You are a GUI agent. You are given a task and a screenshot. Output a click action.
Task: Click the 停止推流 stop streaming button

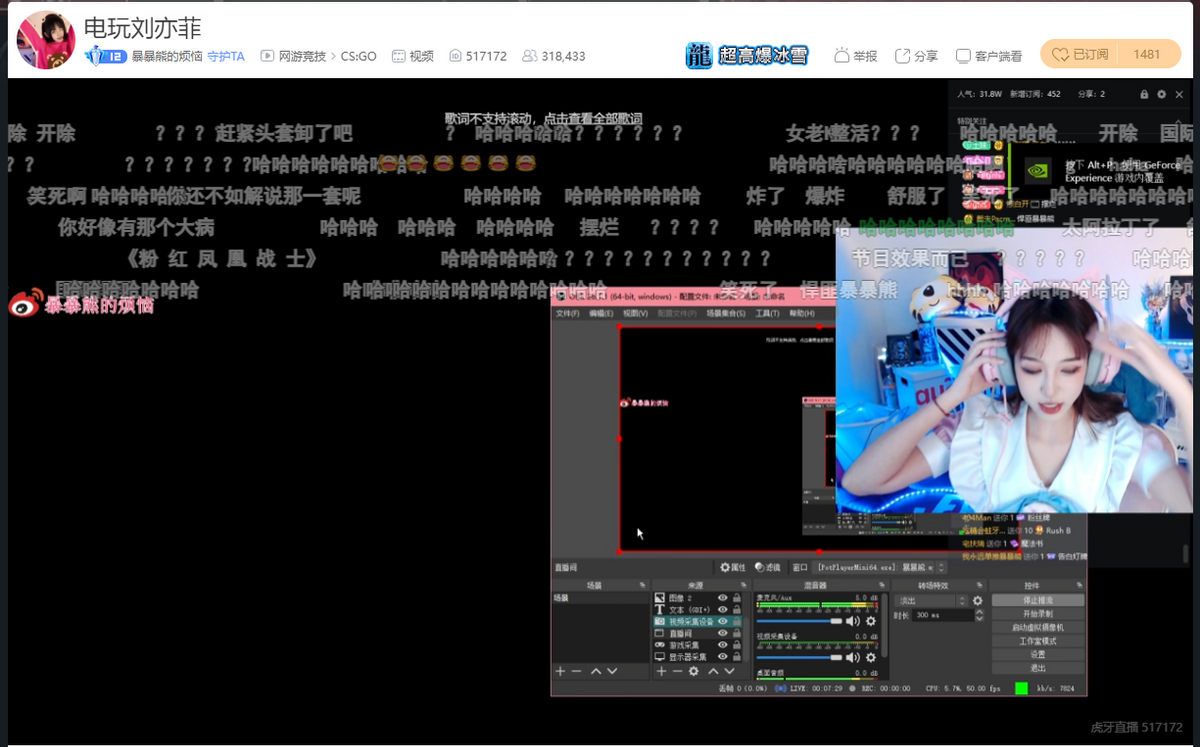click(1037, 601)
